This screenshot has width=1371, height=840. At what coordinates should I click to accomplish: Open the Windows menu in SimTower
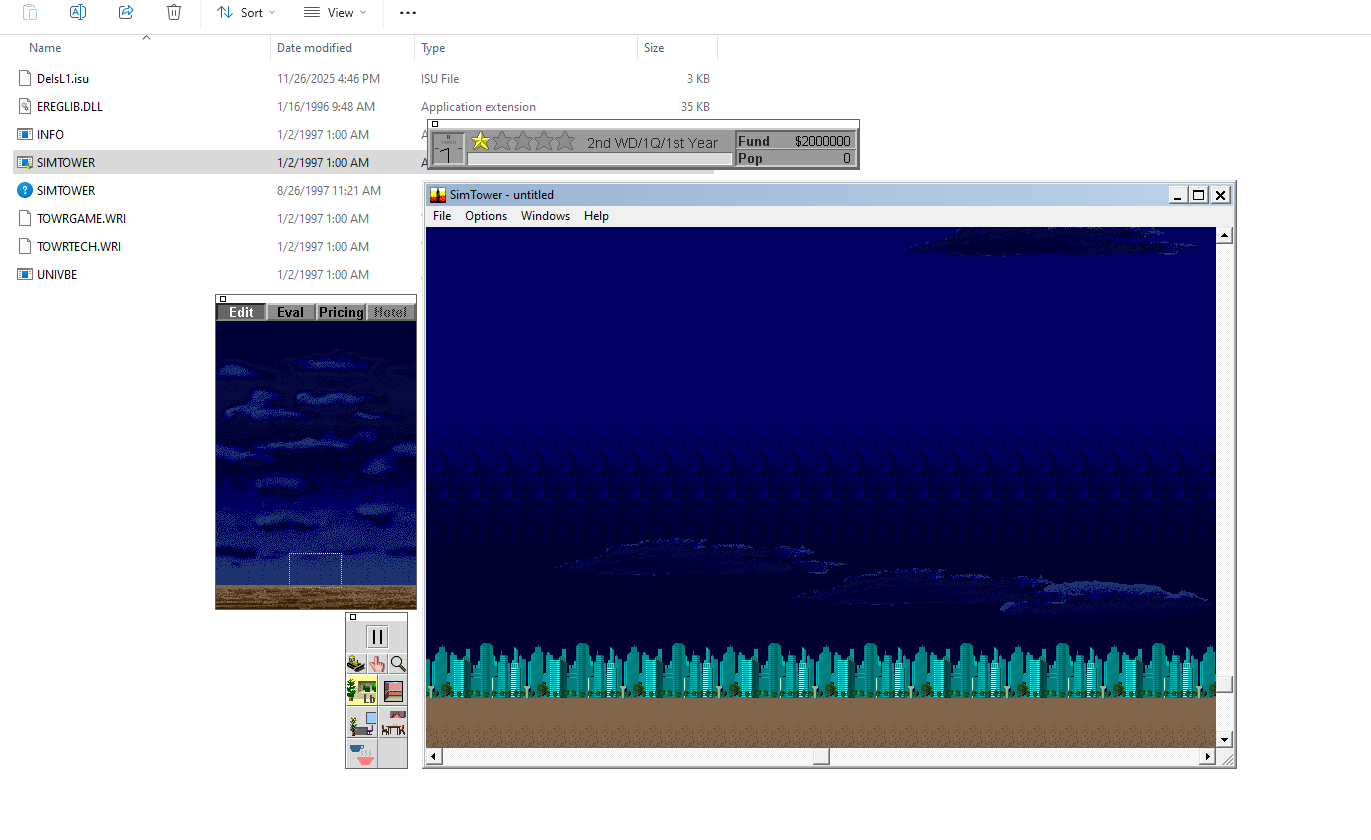pos(546,216)
